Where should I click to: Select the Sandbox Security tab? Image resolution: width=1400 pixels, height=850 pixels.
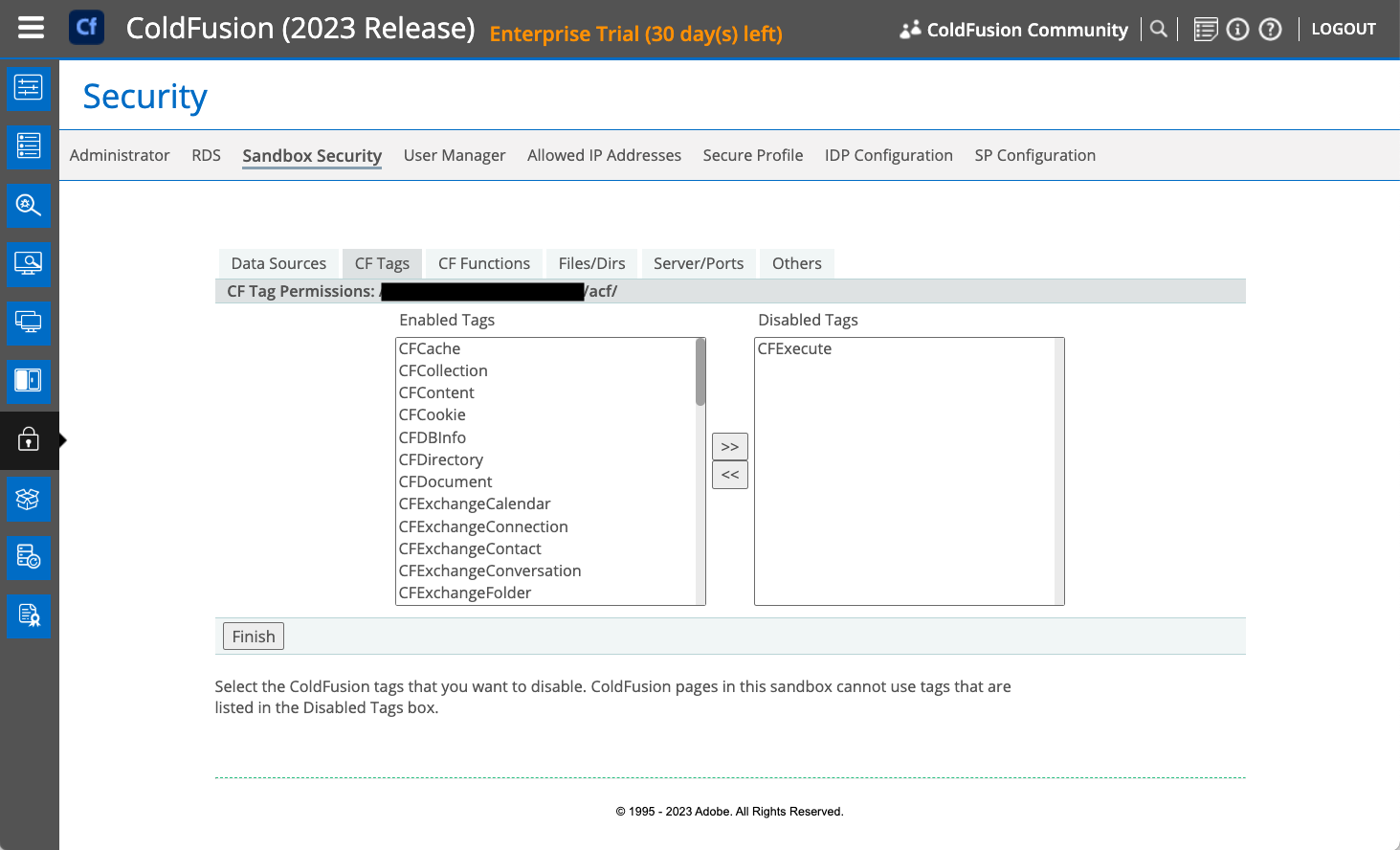[312, 156]
